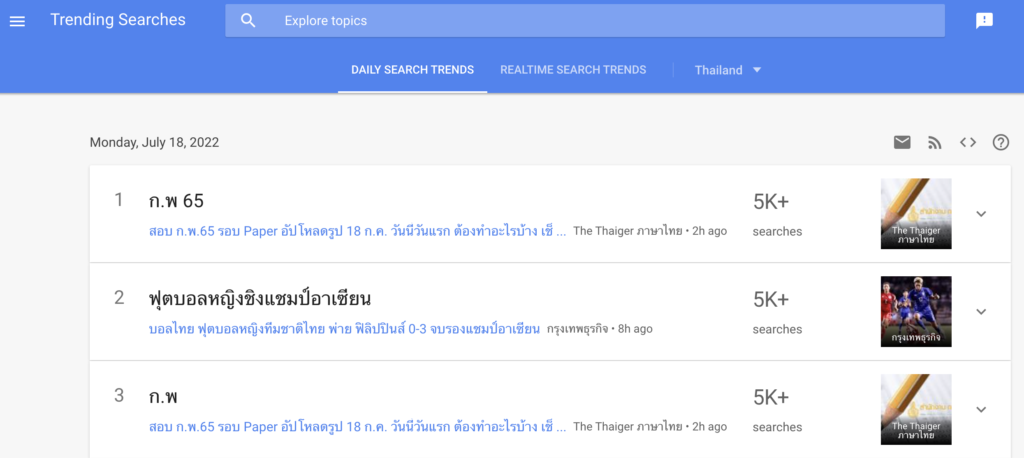
Task: Open the RSS feed icon
Action: [x=935, y=142]
